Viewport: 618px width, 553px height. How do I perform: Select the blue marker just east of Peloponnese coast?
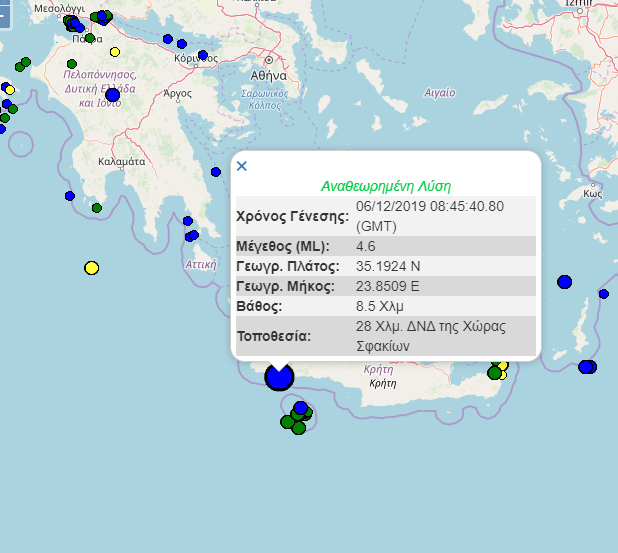[216, 172]
